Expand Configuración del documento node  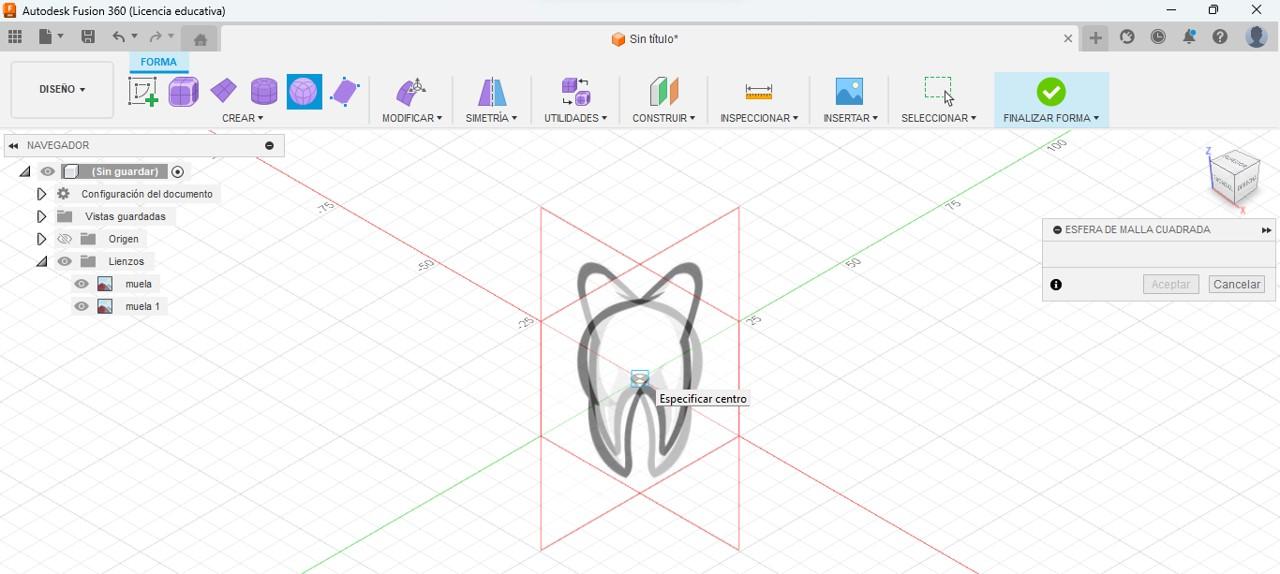point(41,194)
